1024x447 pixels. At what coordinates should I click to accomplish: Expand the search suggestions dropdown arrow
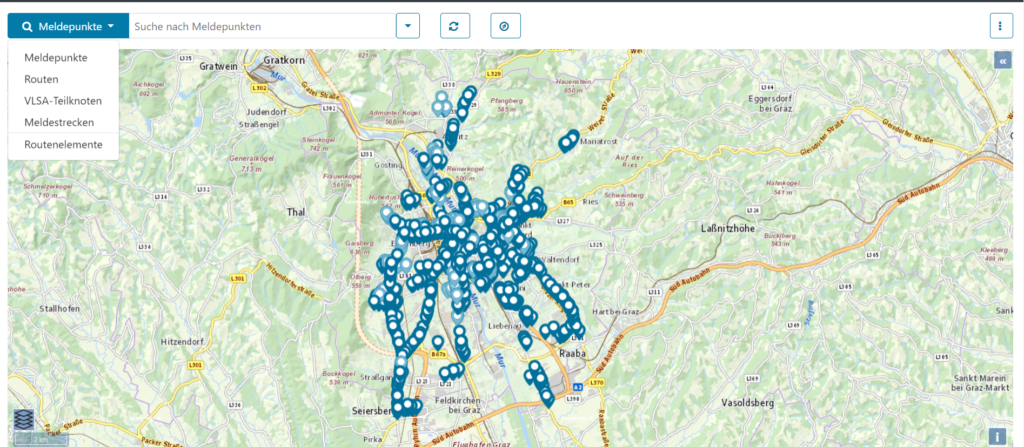tap(408, 26)
